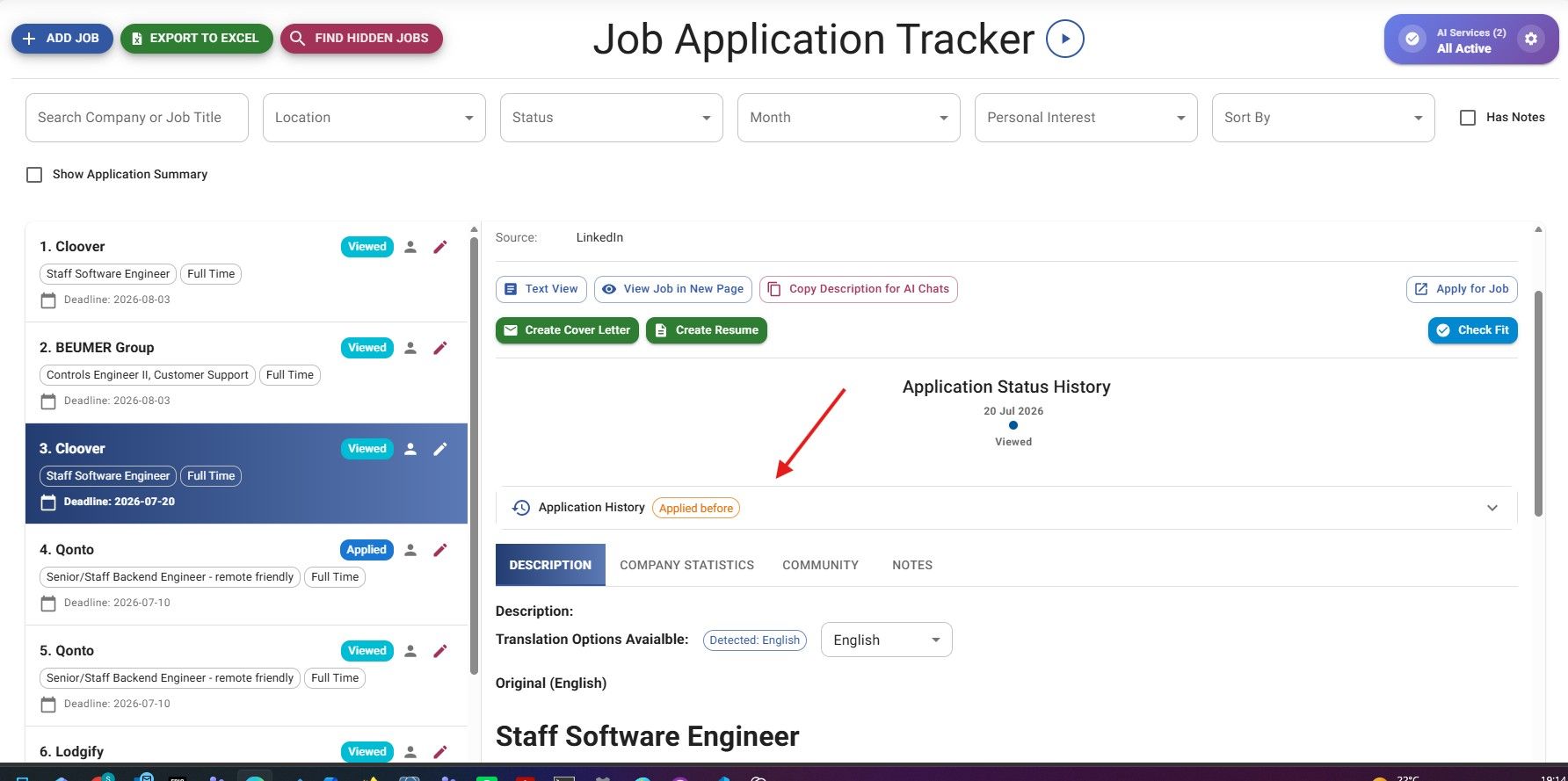1568x781 pixels.
Task: Click Create Resume button
Action: (x=707, y=330)
